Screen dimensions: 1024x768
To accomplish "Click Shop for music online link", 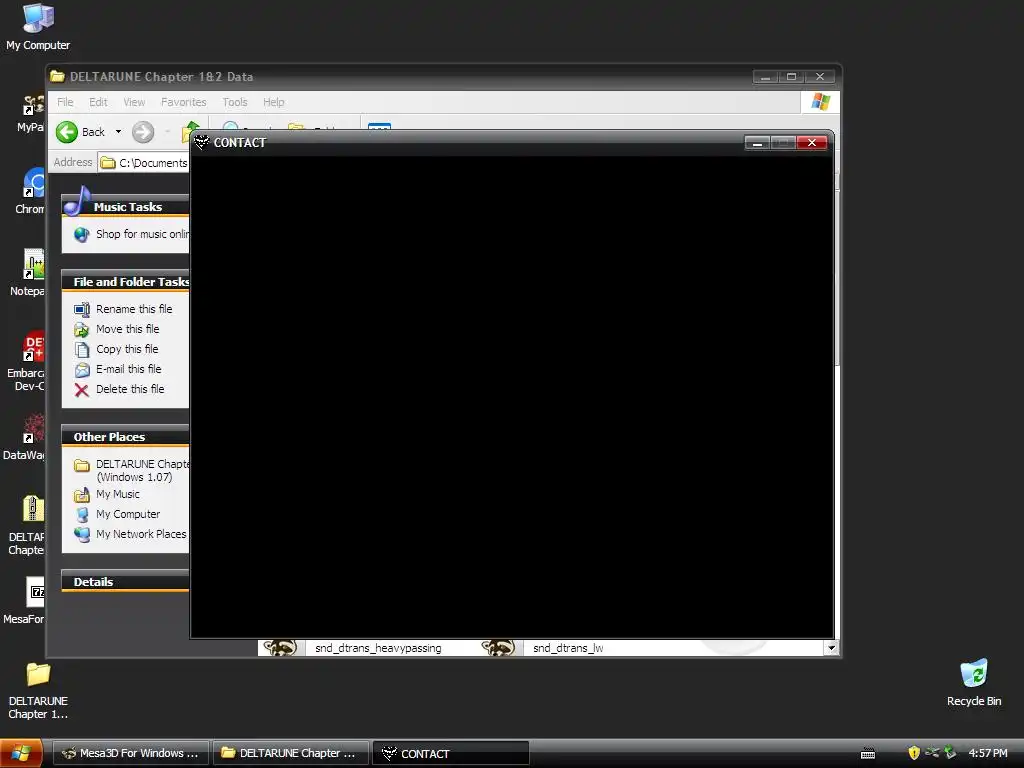I will [142, 234].
